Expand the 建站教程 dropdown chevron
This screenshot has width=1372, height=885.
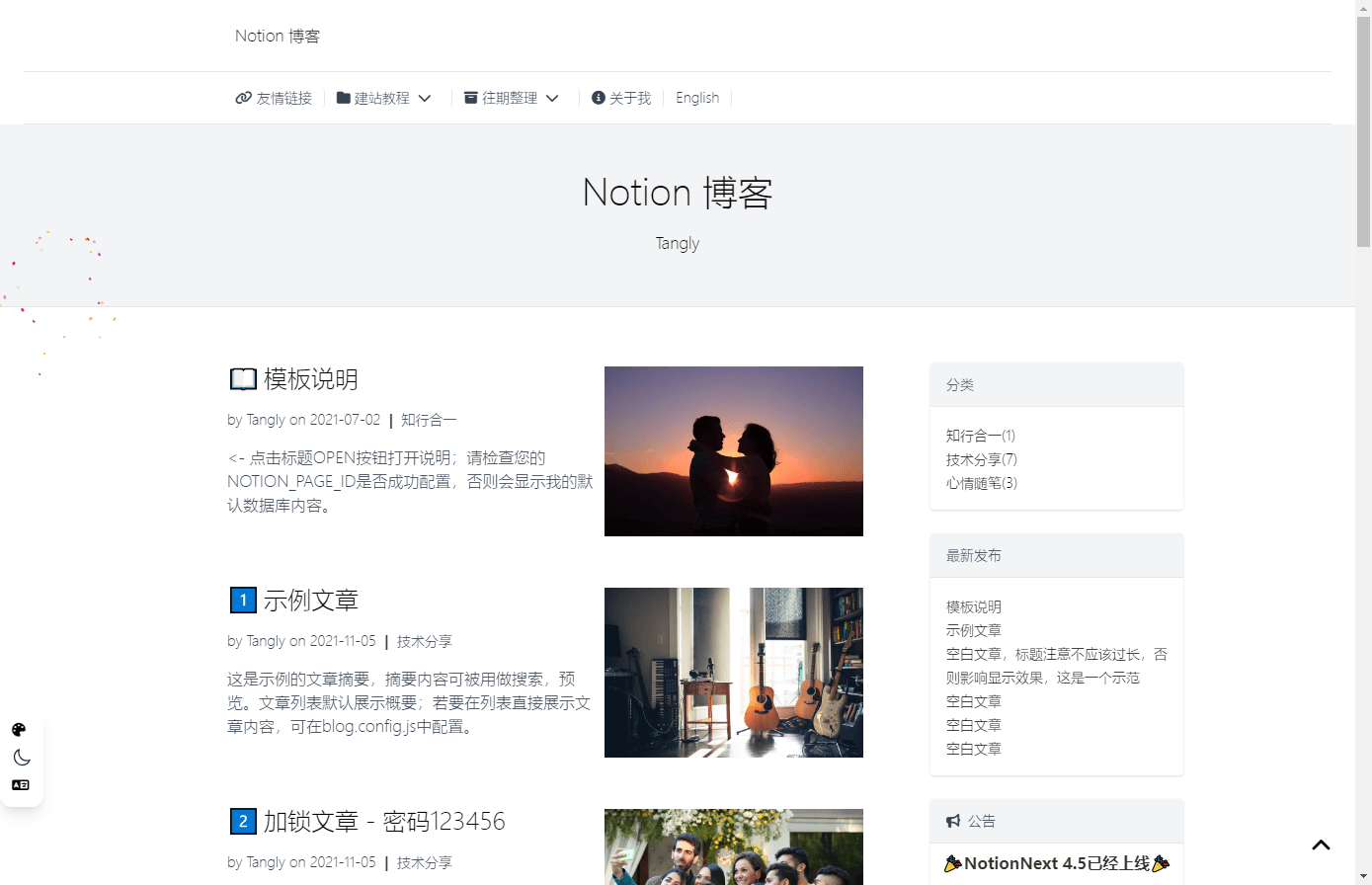425,97
